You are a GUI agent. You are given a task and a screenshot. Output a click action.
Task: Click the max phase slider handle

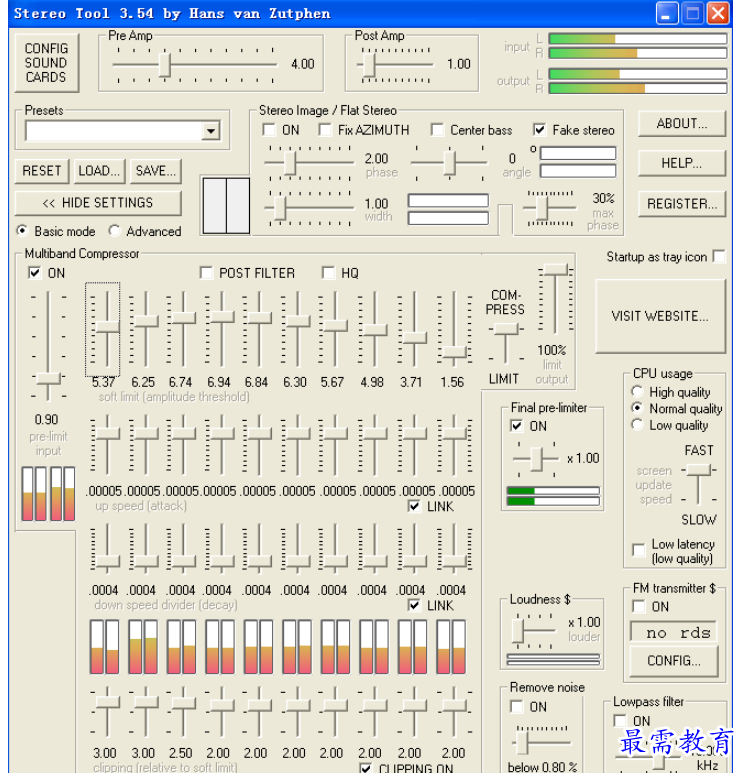click(542, 208)
